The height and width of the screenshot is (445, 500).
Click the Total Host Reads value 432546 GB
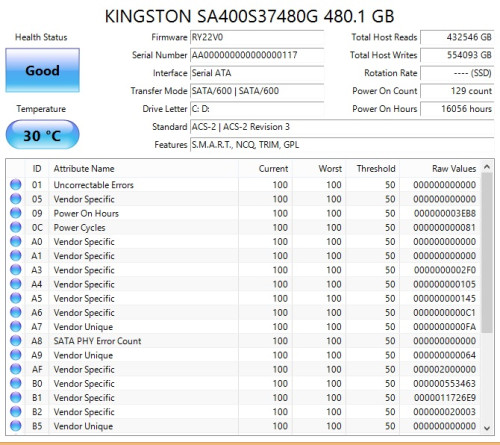pyautogui.click(x=457, y=37)
